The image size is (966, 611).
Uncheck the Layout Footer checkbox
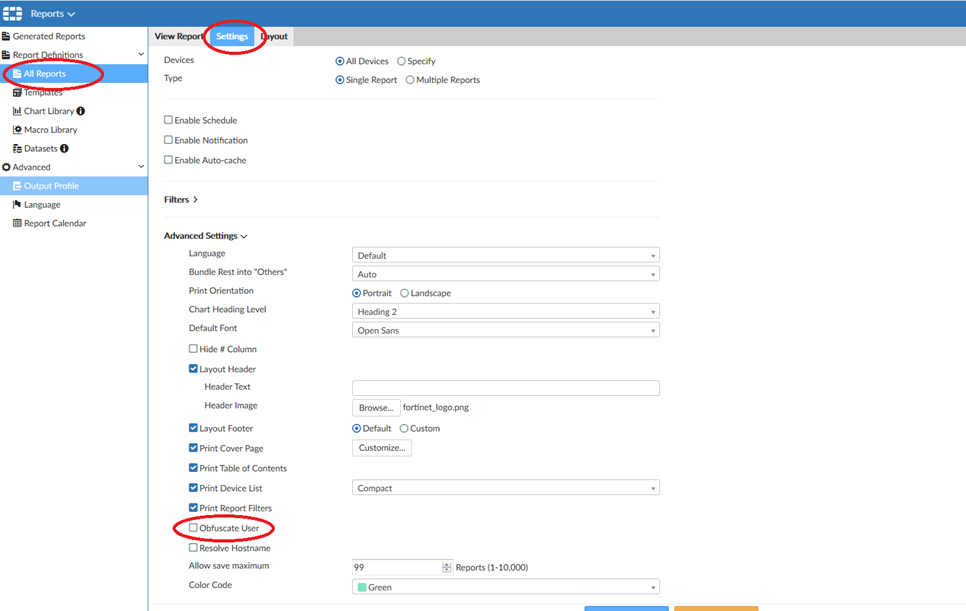[x=193, y=427]
